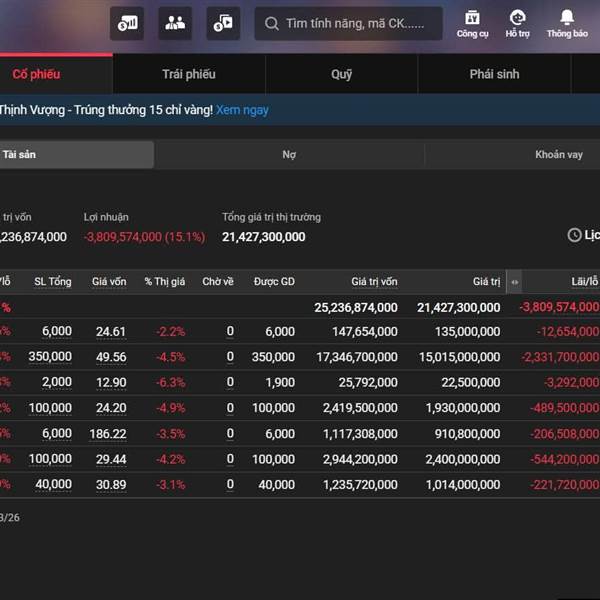Select the Cổ phiếu tab

tap(37, 74)
